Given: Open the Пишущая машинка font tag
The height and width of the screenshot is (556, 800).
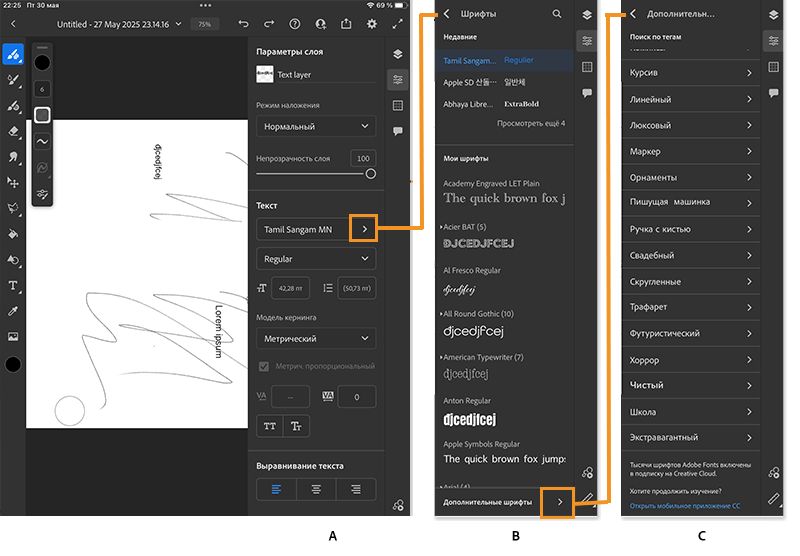Looking at the screenshot, I should (690, 203).
